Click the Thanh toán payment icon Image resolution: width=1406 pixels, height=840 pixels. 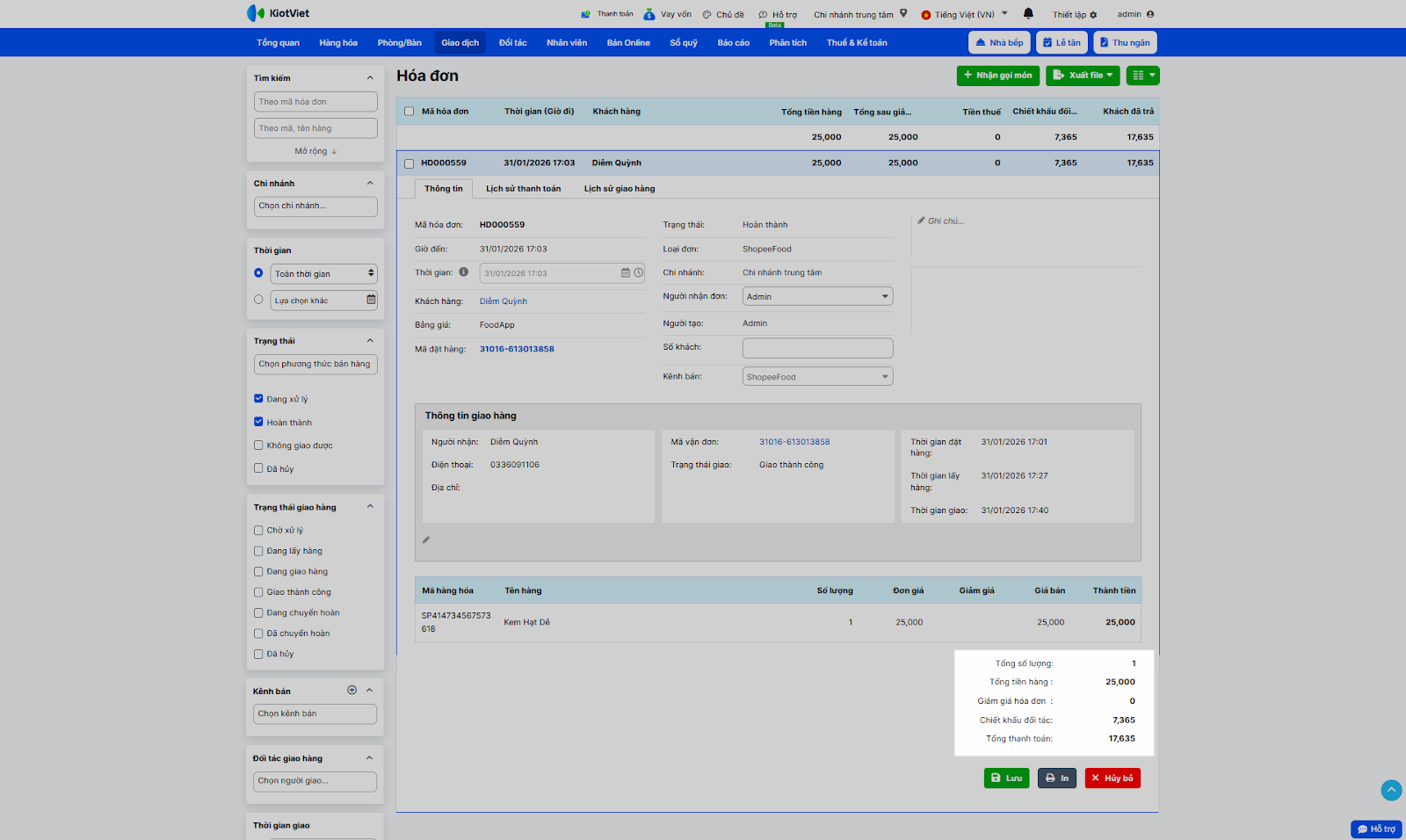click(586, 14)
